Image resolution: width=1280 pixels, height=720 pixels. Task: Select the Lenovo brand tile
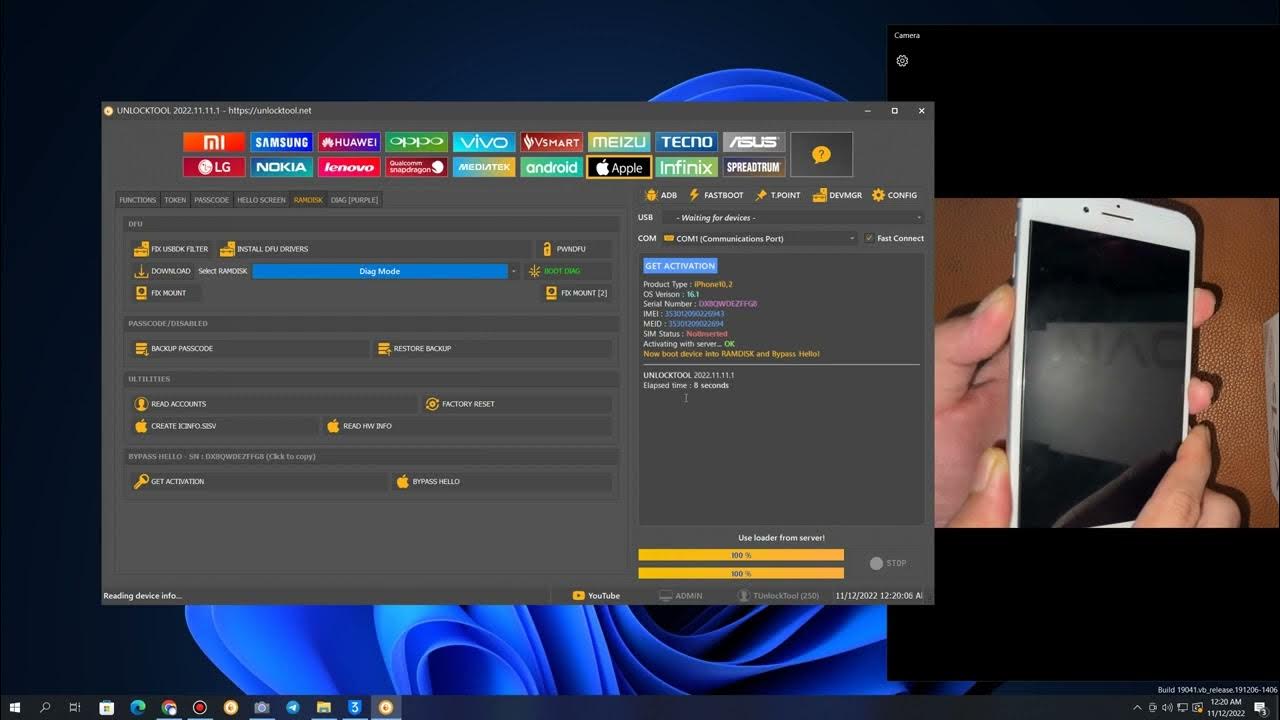(x=349, y=167)
